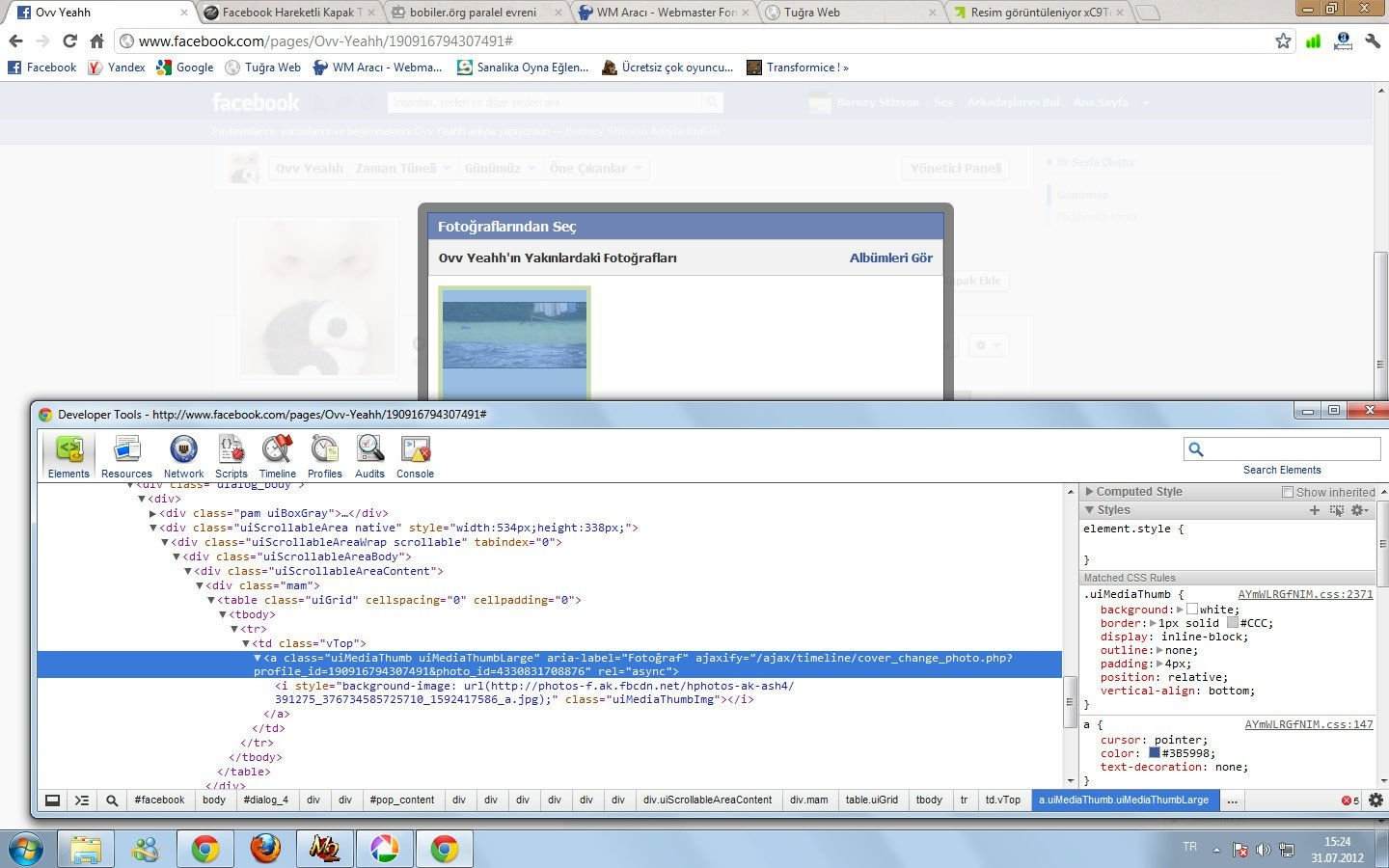The height and width of the screenshot is (868, 1389).
Task: Click the dock-to-main-window icon in DevTools
Action: point(53,800)
